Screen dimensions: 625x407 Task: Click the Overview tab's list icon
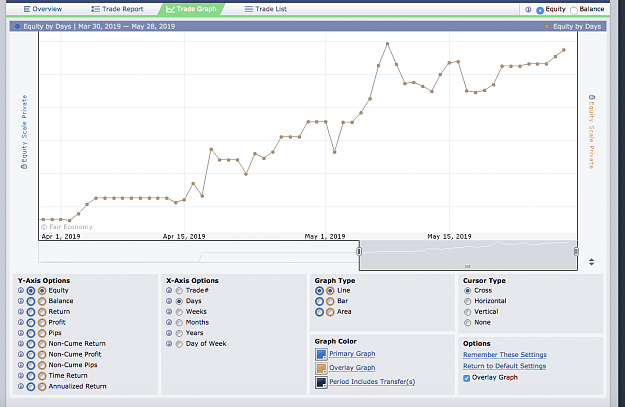pyautogui.click(x=27, y=9)
